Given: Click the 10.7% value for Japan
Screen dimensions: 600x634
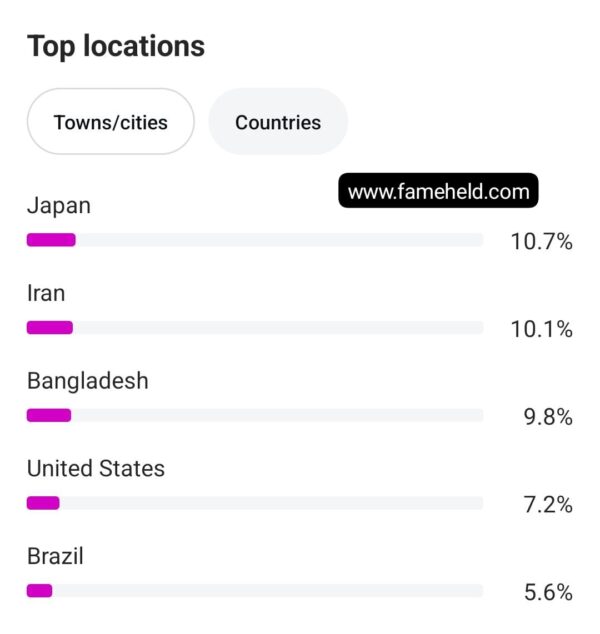Looking at the screenshot, I should [541, 241].
